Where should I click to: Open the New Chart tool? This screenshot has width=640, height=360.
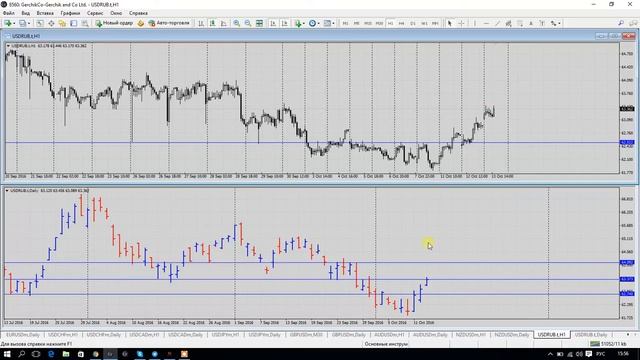8,23
